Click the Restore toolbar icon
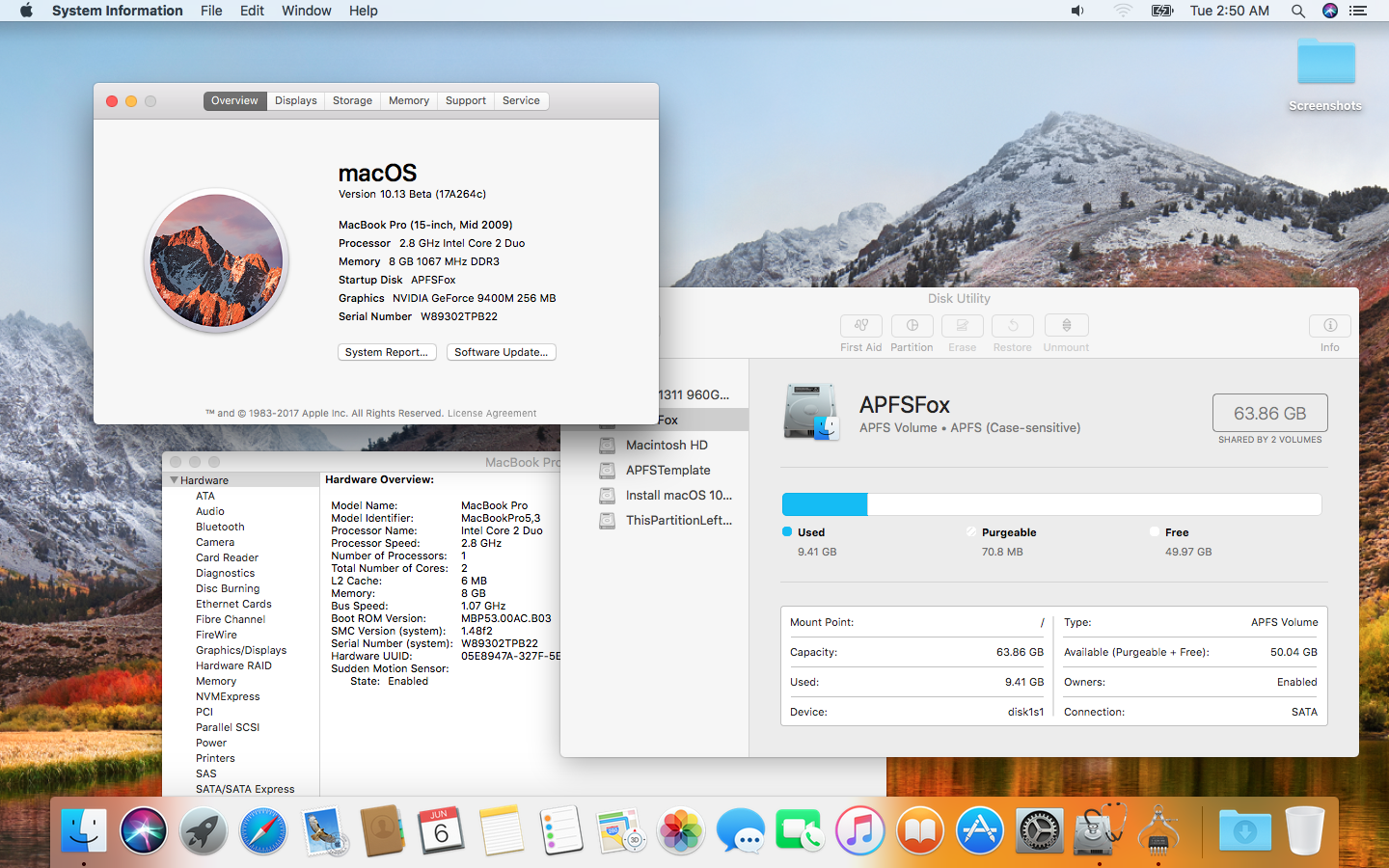Viewport: 1389px width, 868px height. [x=1013, y=326]
